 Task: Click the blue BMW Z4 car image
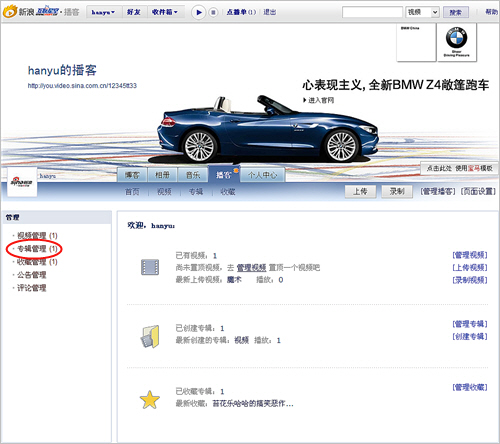coord(267,128)
